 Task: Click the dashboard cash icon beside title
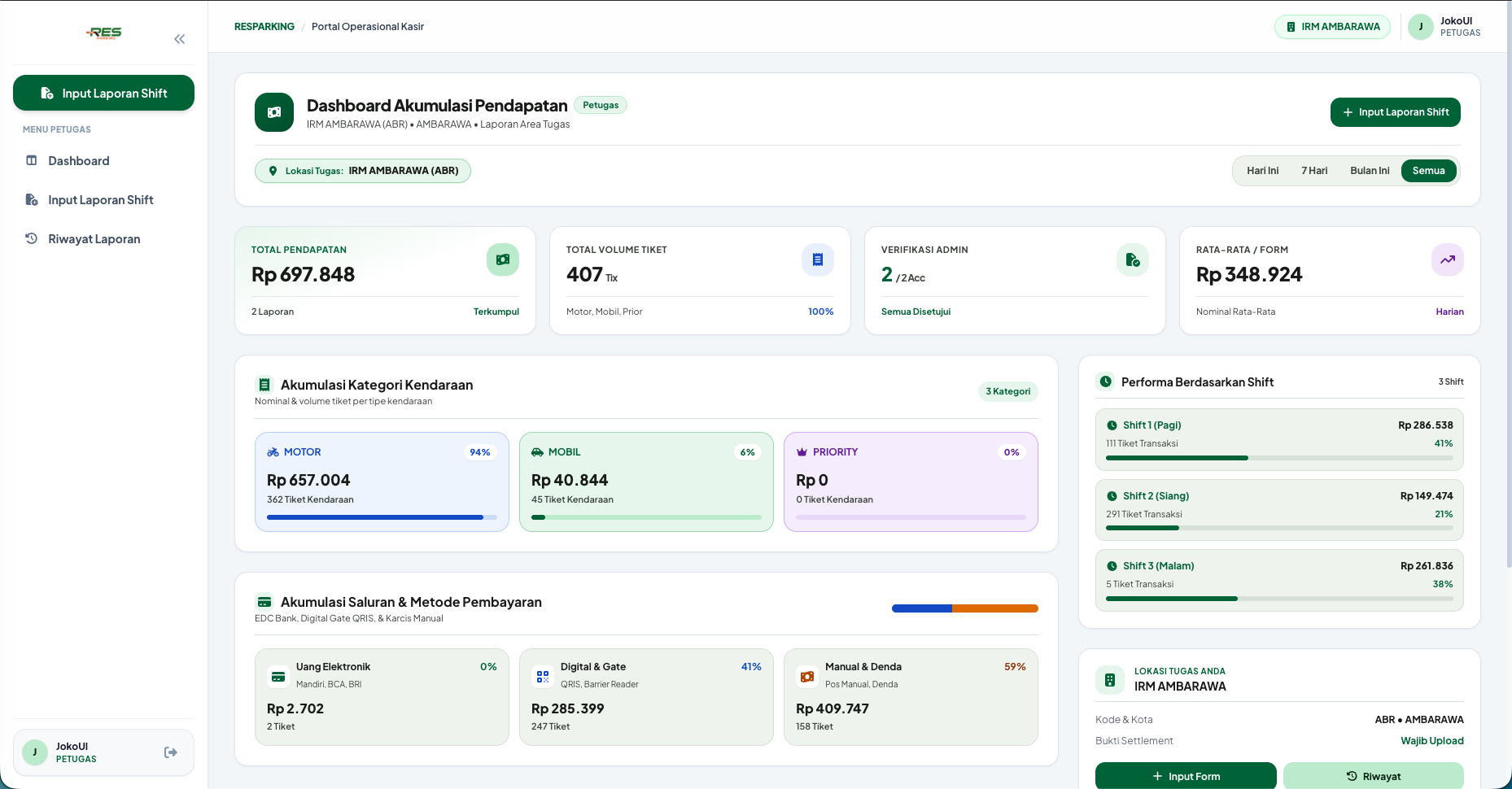point(274,112)
